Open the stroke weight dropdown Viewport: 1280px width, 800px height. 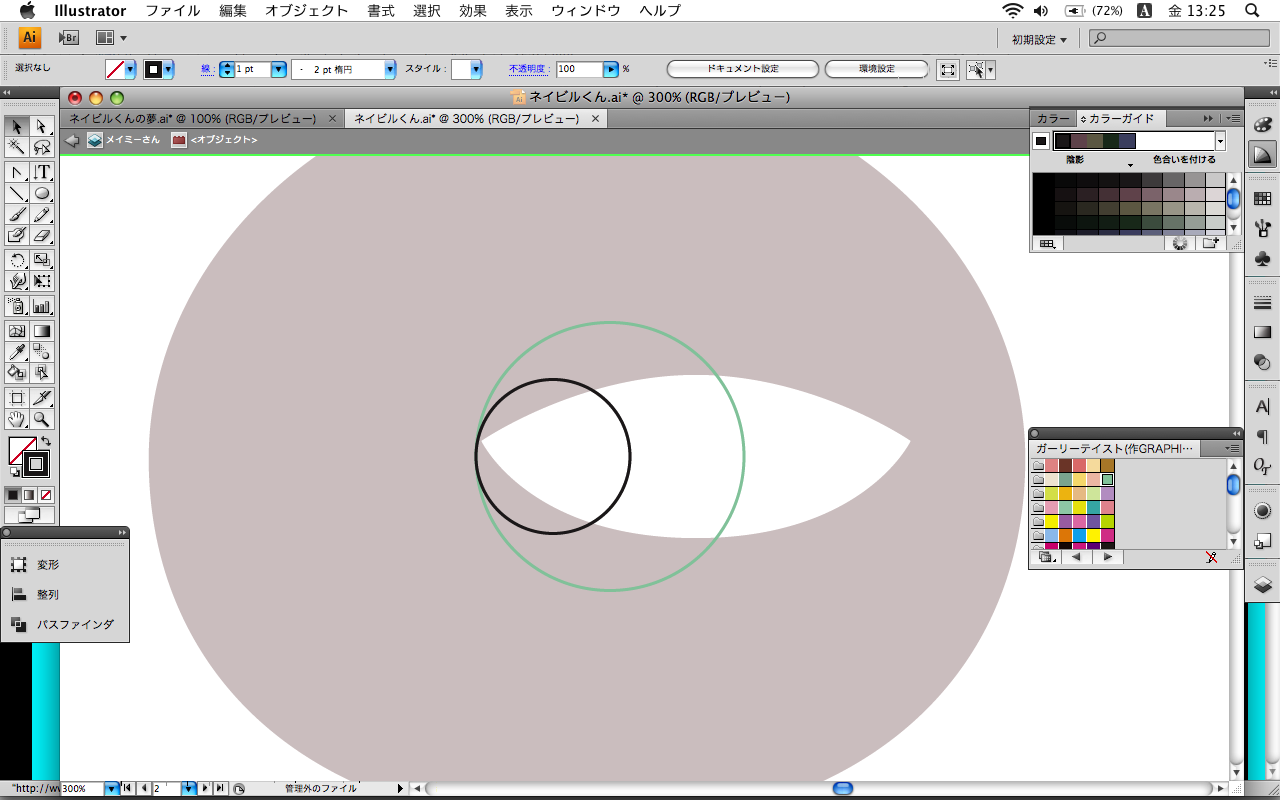click(x=279, y=70)
